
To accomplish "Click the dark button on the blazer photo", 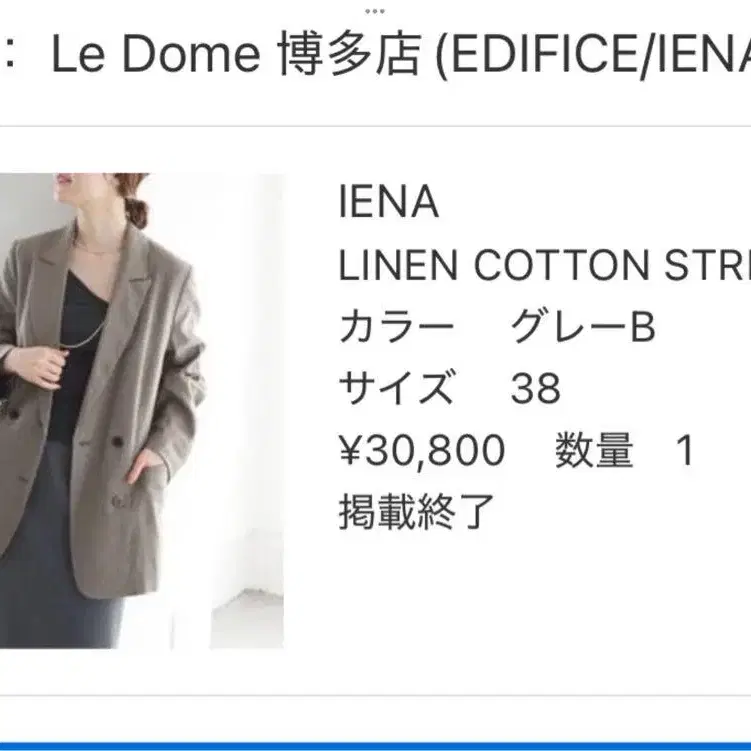I will [117, 441].
